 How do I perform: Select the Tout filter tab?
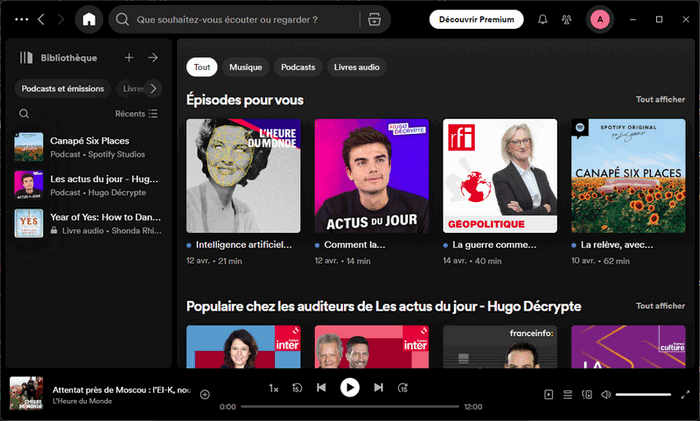[202, 67]
